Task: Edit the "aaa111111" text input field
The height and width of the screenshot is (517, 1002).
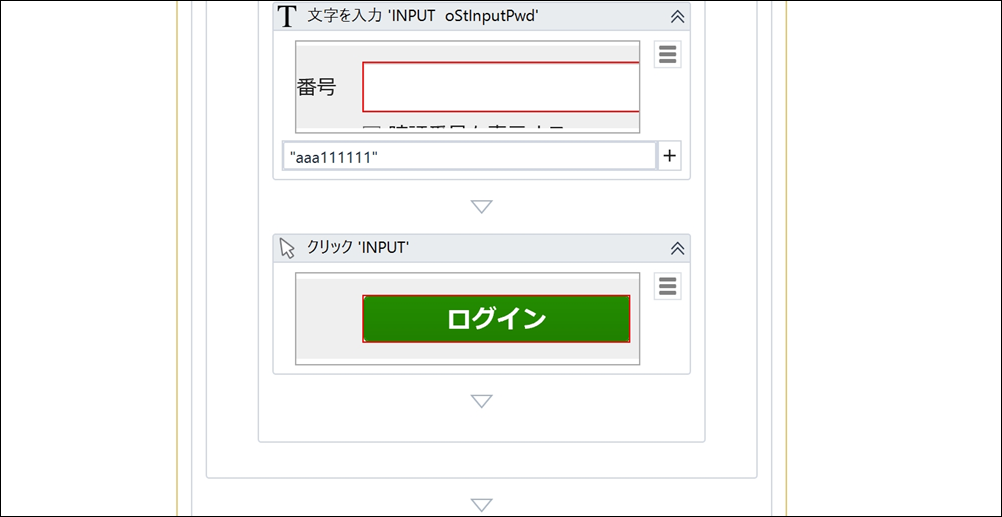Action: coord(470,156)
